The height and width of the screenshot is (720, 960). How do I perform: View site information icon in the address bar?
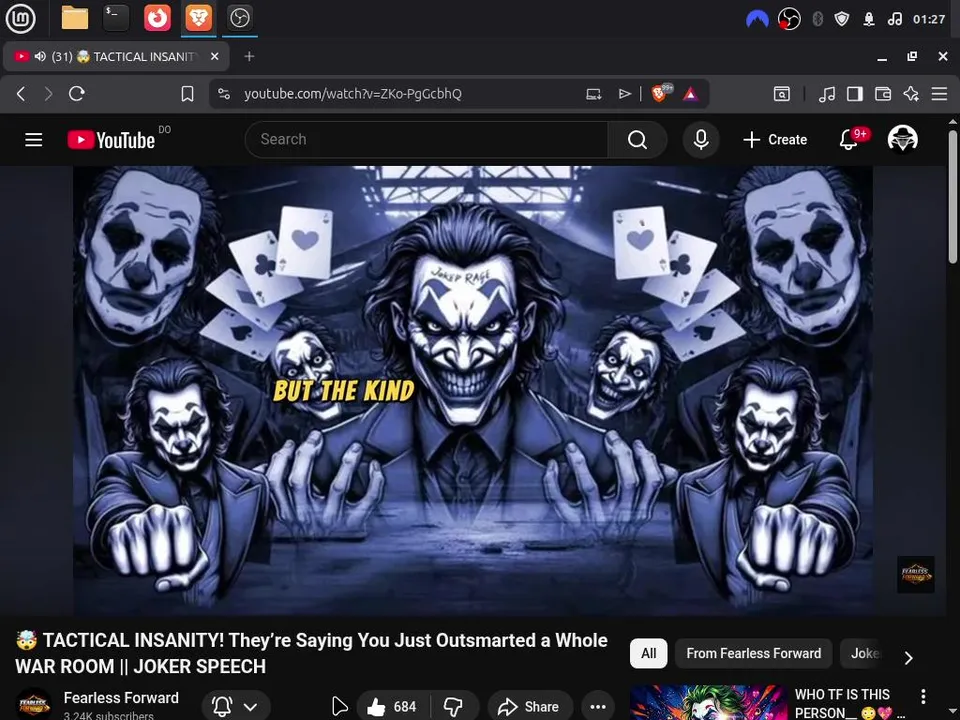[x=224, y=94]
